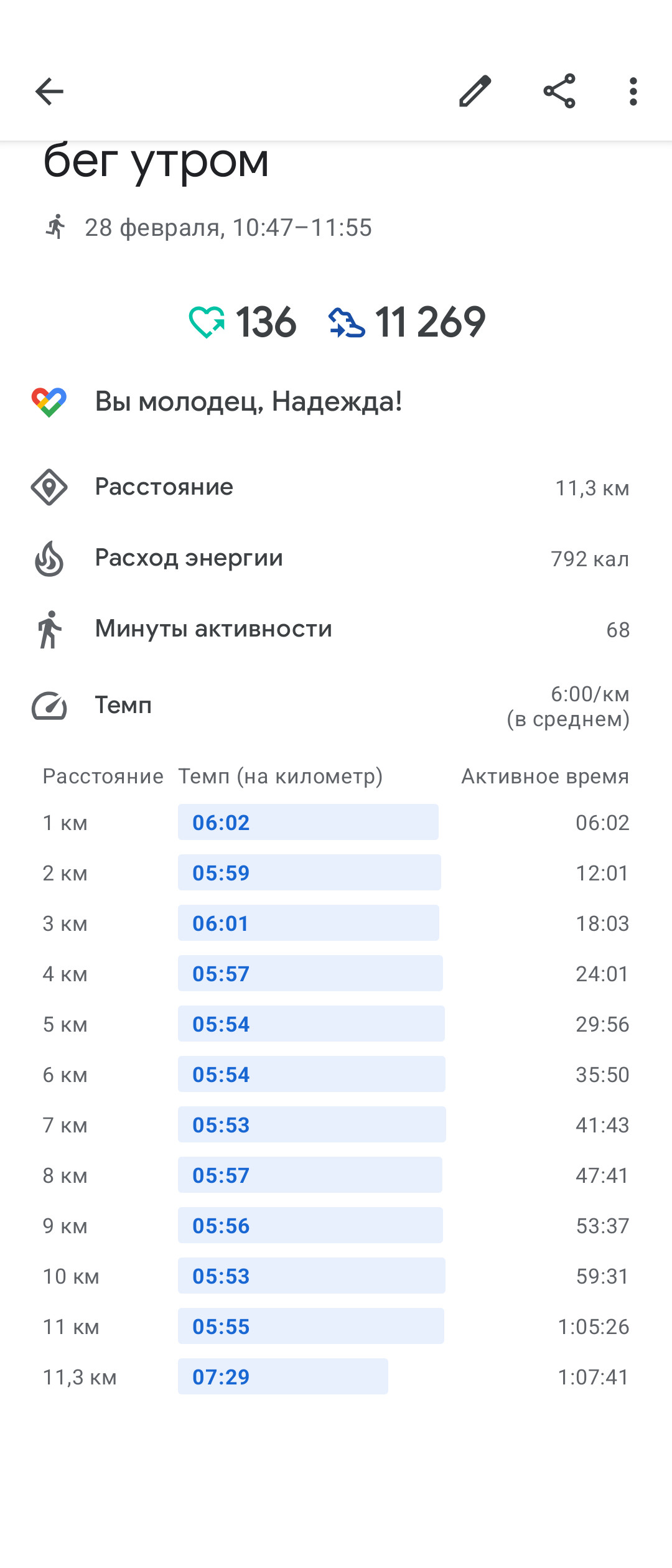Open the pencil edit icon

tap(475, 91)
